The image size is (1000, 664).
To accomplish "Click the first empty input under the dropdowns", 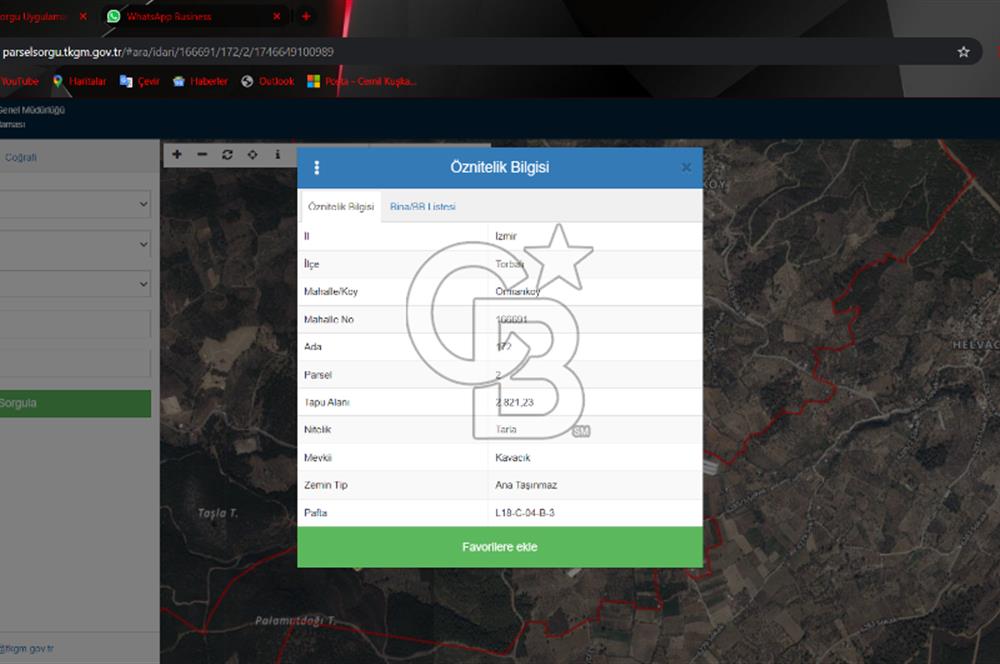I will point(75,323).
